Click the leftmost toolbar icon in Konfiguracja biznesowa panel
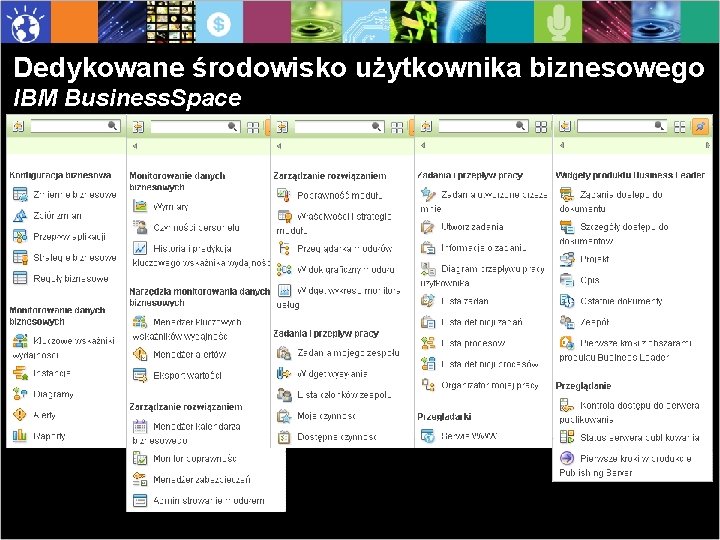This screenshot has width=720, height=540. click(18, 126)
